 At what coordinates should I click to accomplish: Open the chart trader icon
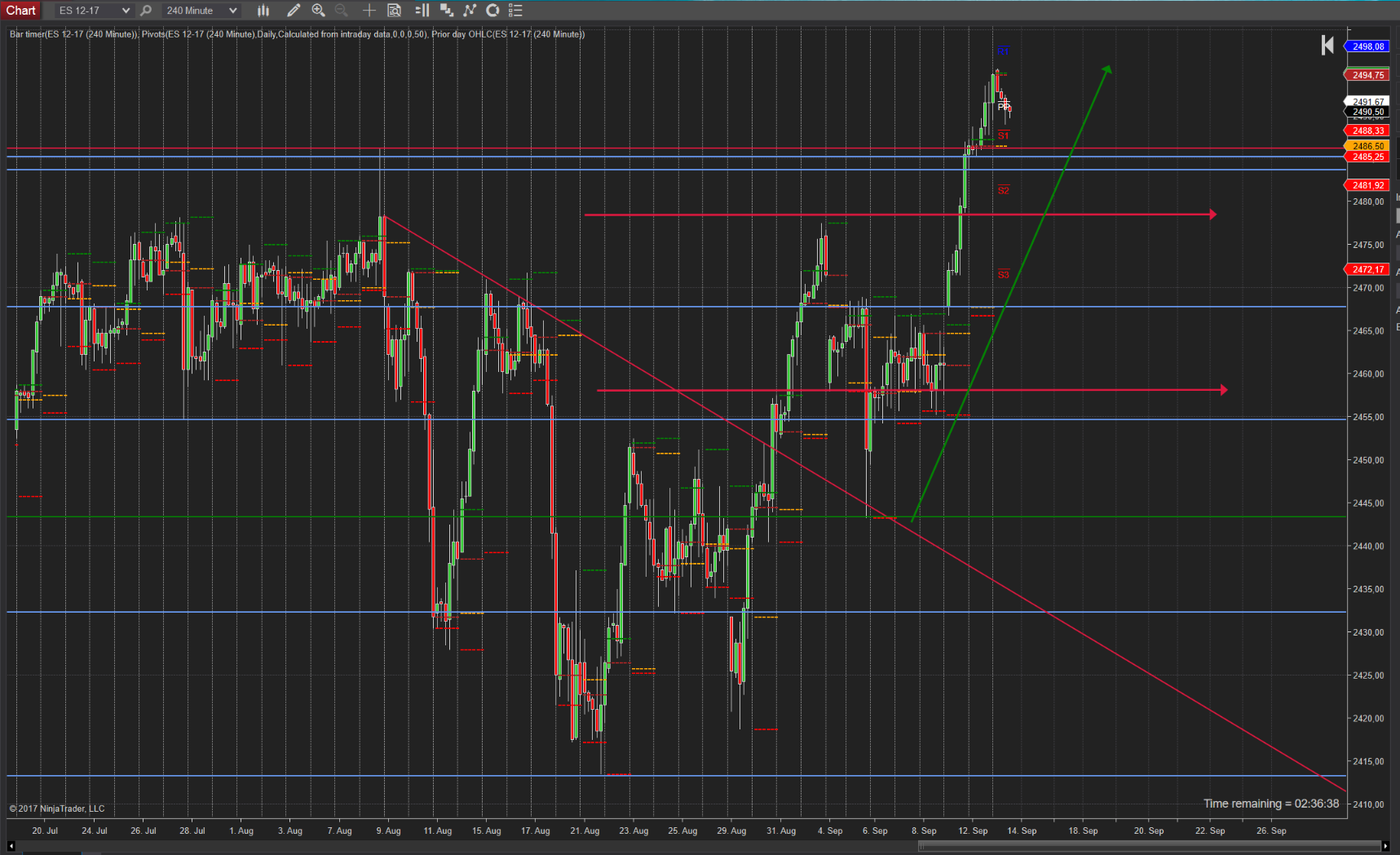click(x=422, y=11)
